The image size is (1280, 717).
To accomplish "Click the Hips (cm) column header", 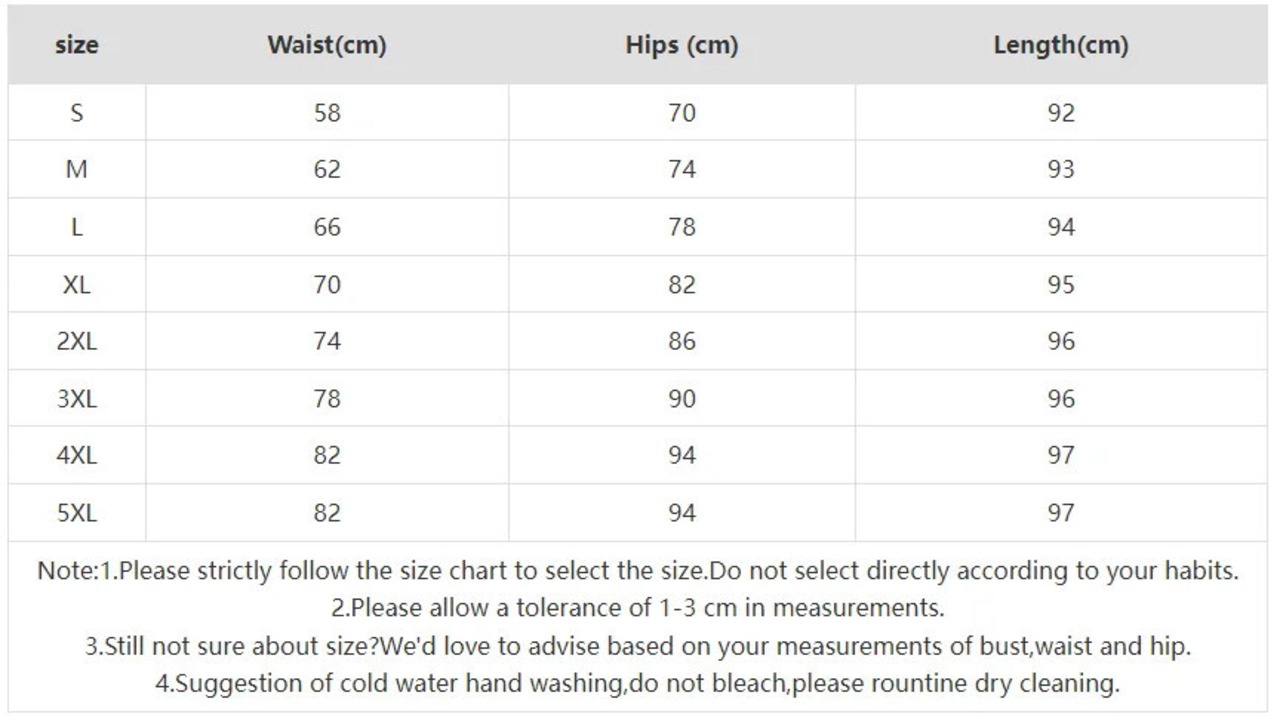I will pyautogui.click(x=682, y=45).
